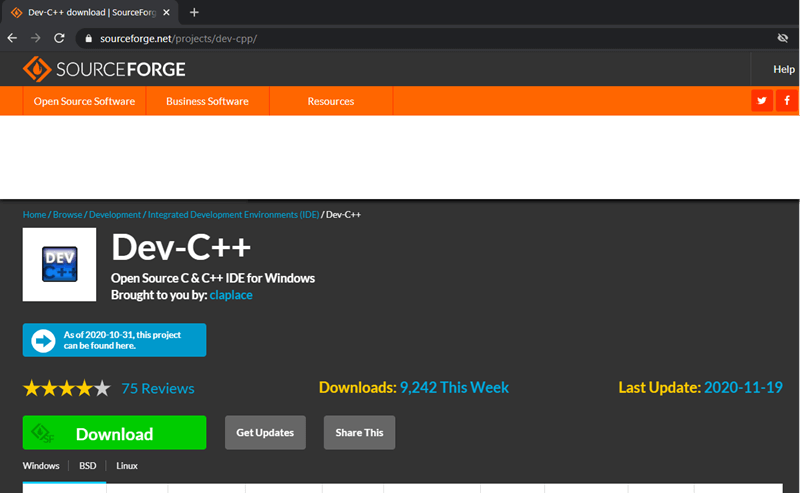Go back using browser back arrow
Image resolution: width=800 pixels, height=493 pixels.
[12, 38]
